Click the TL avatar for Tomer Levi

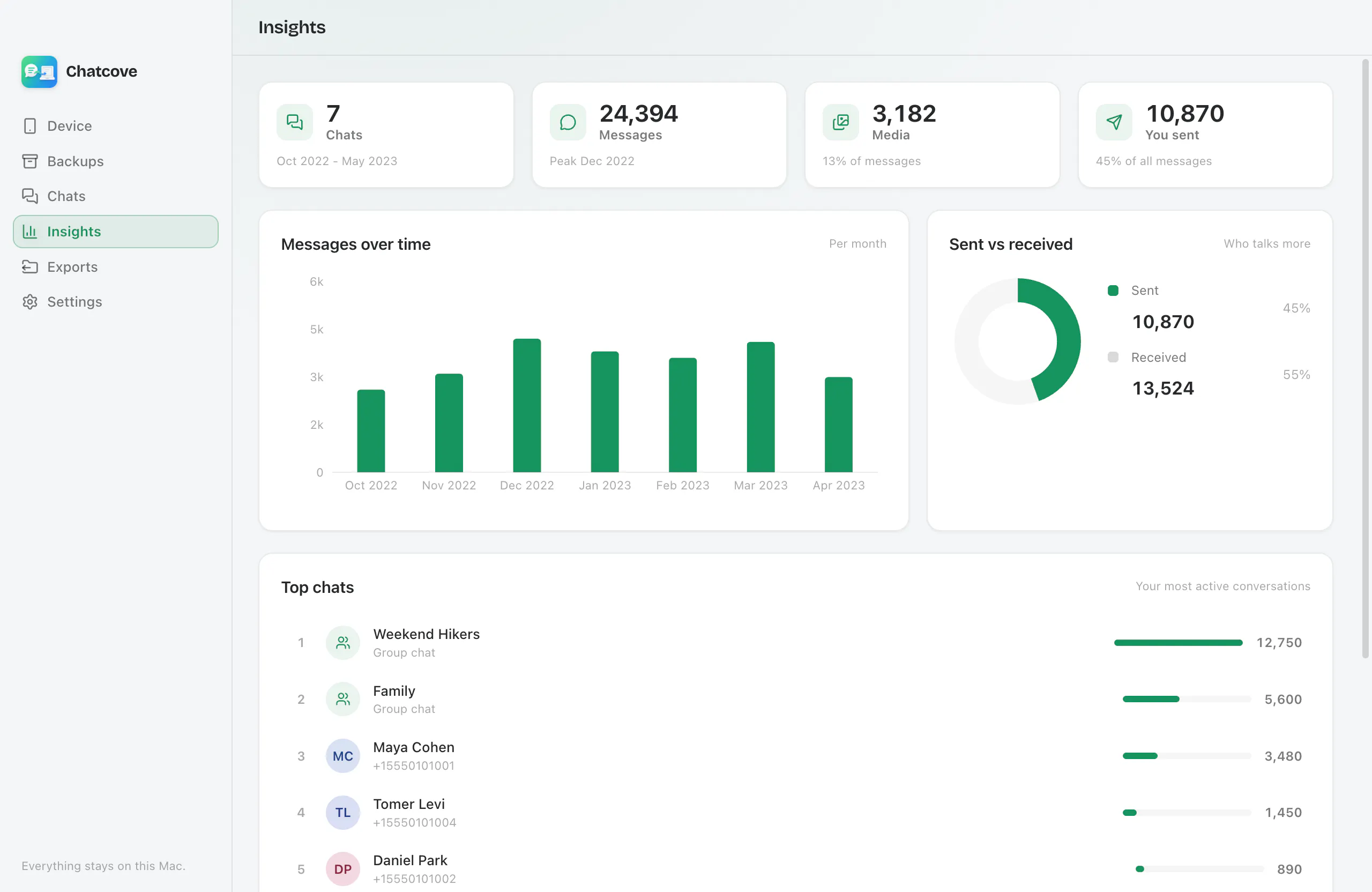pyautogui.click(x=343, y=813)
